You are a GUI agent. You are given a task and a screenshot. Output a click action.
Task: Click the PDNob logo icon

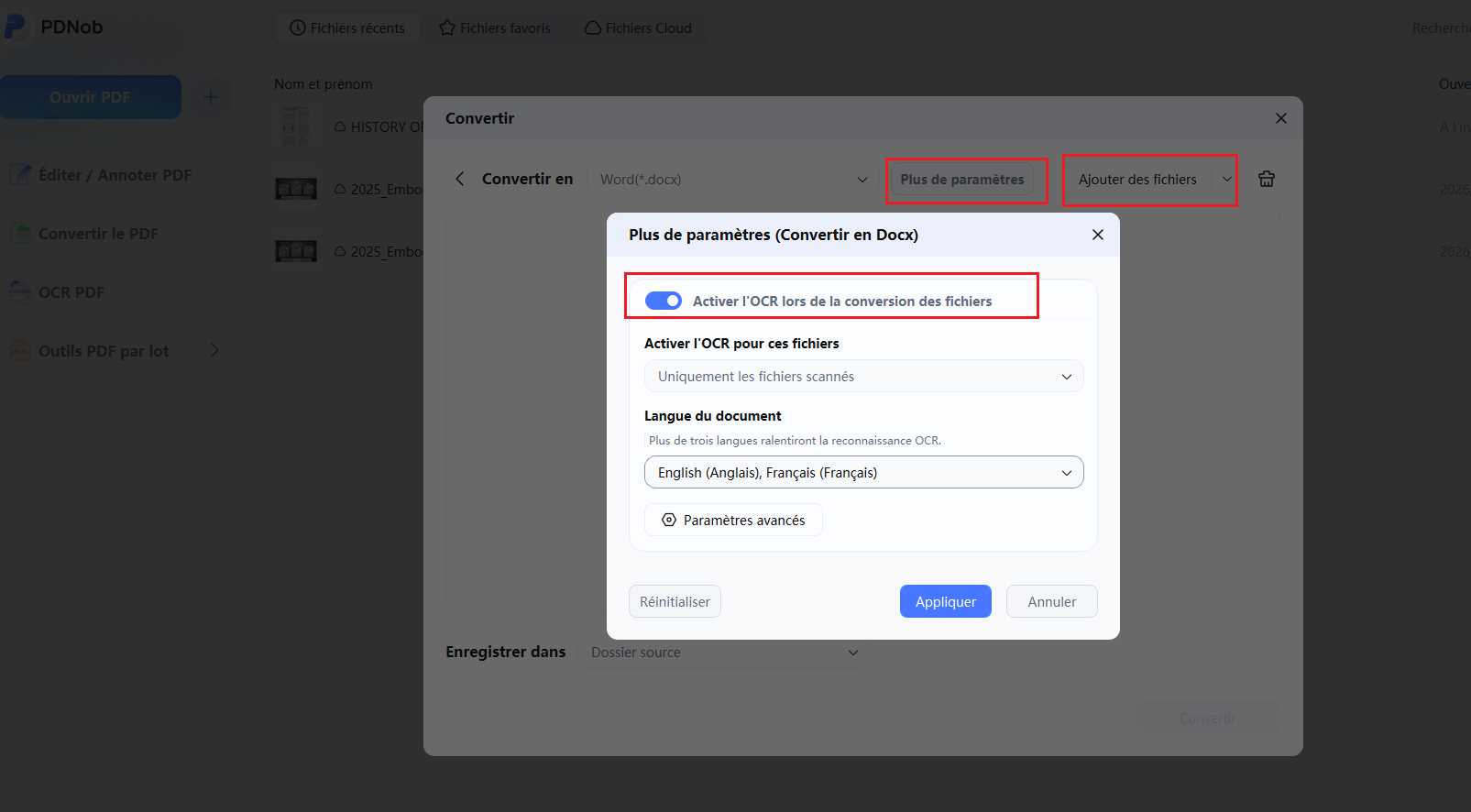click(15, 27)
